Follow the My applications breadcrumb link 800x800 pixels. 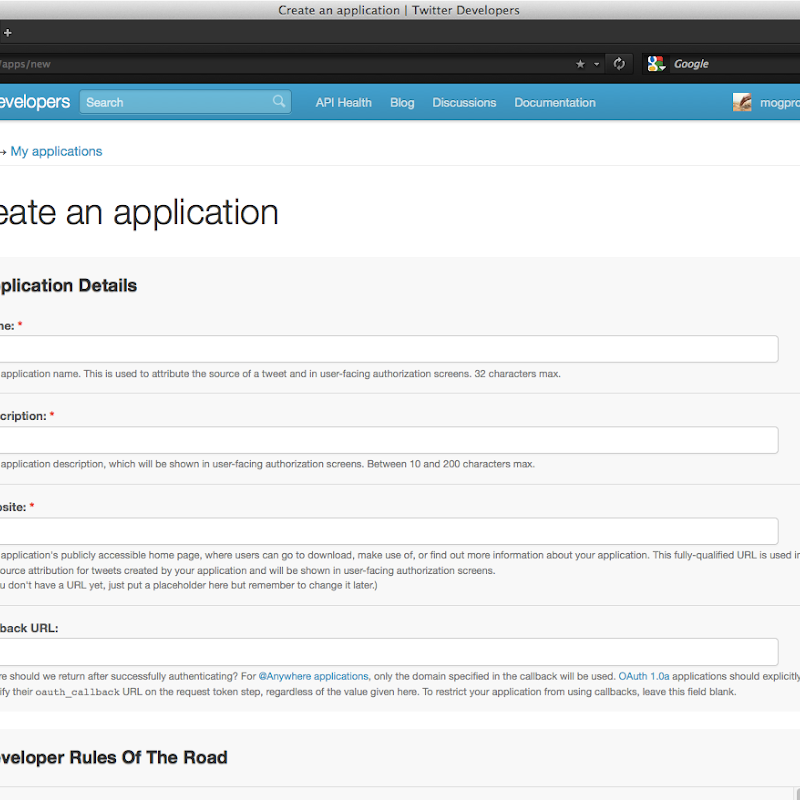[x=56, y=152]
